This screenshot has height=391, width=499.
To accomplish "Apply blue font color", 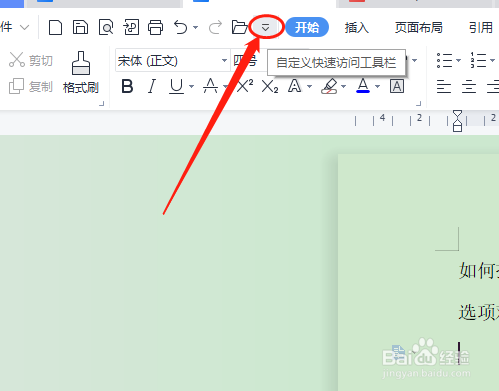I will pyautogui.click(x=363, y=86).
